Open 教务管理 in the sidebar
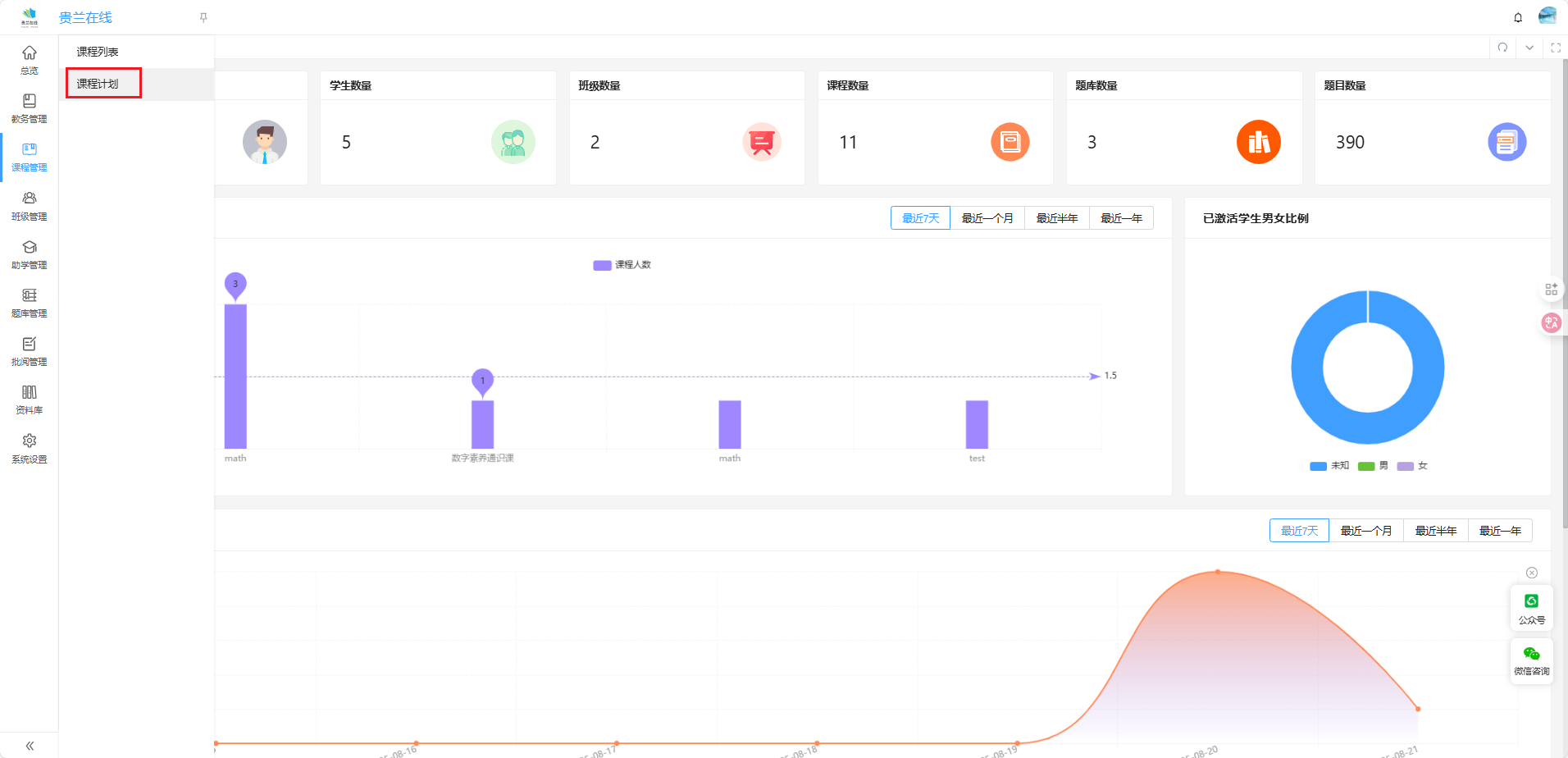Image resolution: width=1568 pixels, height=758 pixels. click(x=30, y=108)
